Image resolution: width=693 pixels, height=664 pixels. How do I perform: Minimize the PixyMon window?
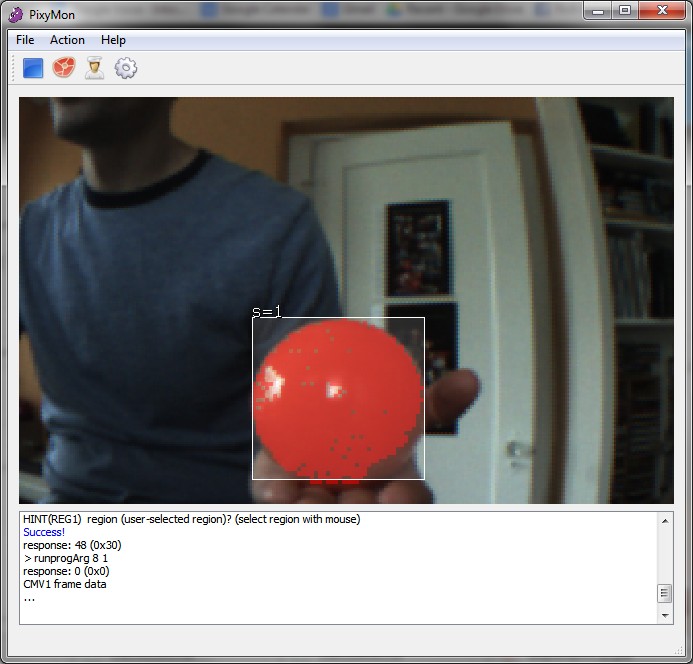[x=599, y=11]
